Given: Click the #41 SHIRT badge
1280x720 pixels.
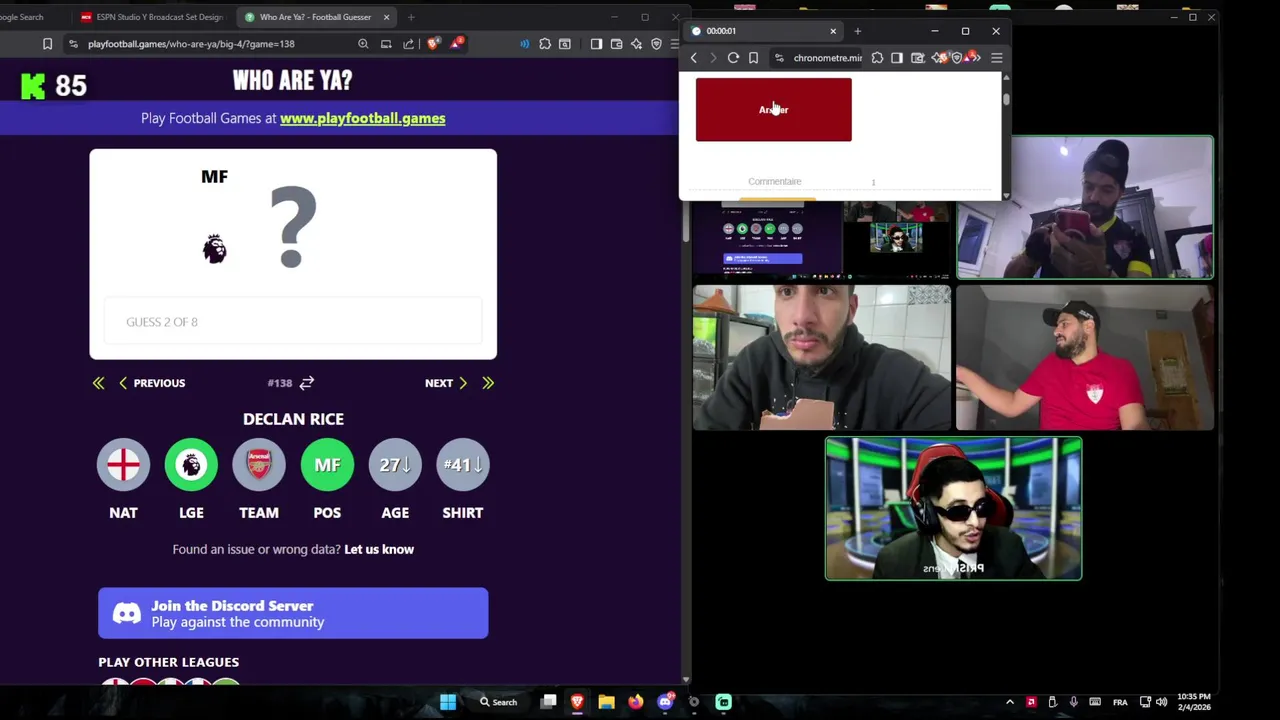Looking at the screenshot, I should coord(463,465).
